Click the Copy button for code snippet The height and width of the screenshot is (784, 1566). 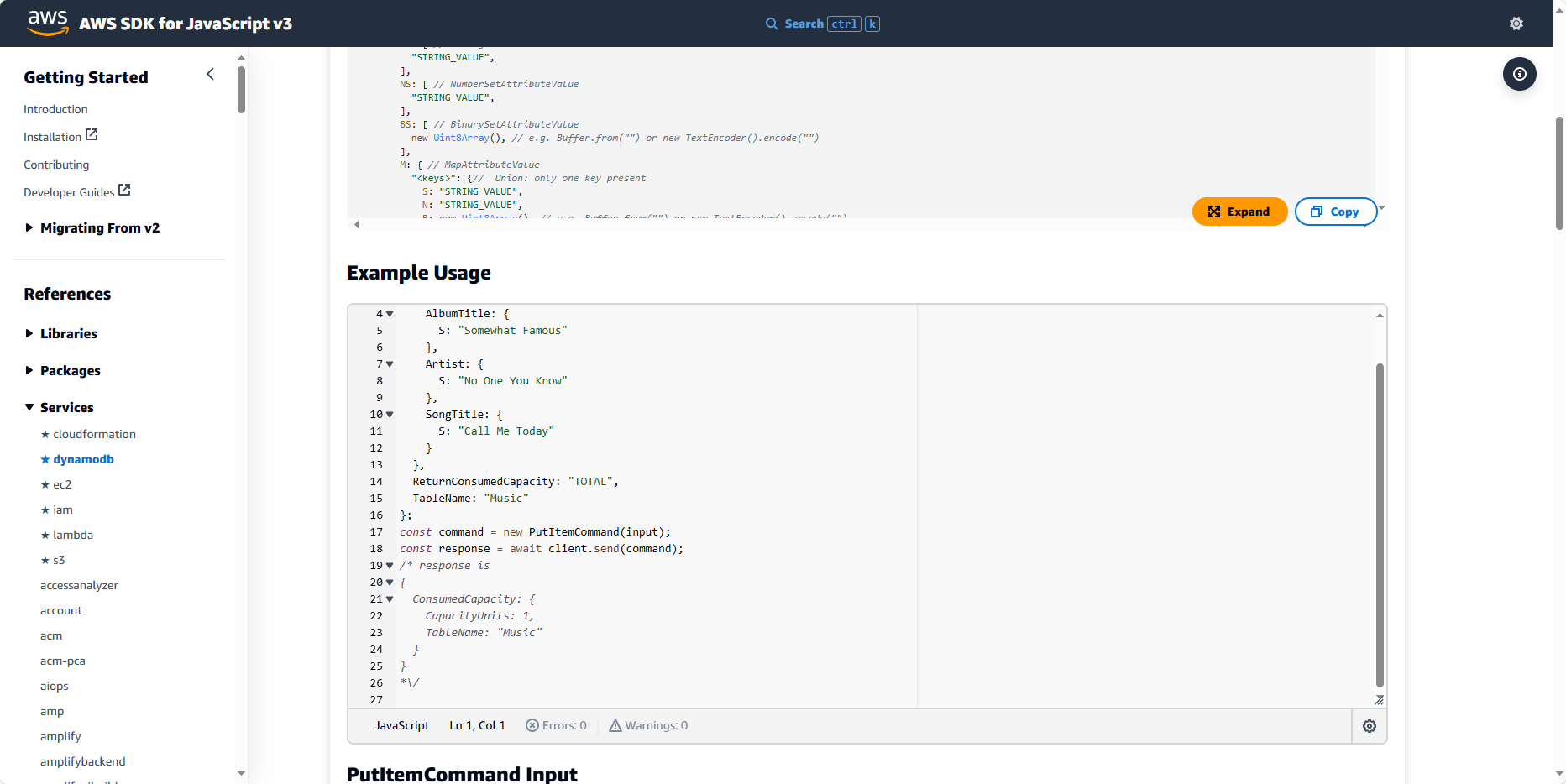click(x=1335, y=212)
